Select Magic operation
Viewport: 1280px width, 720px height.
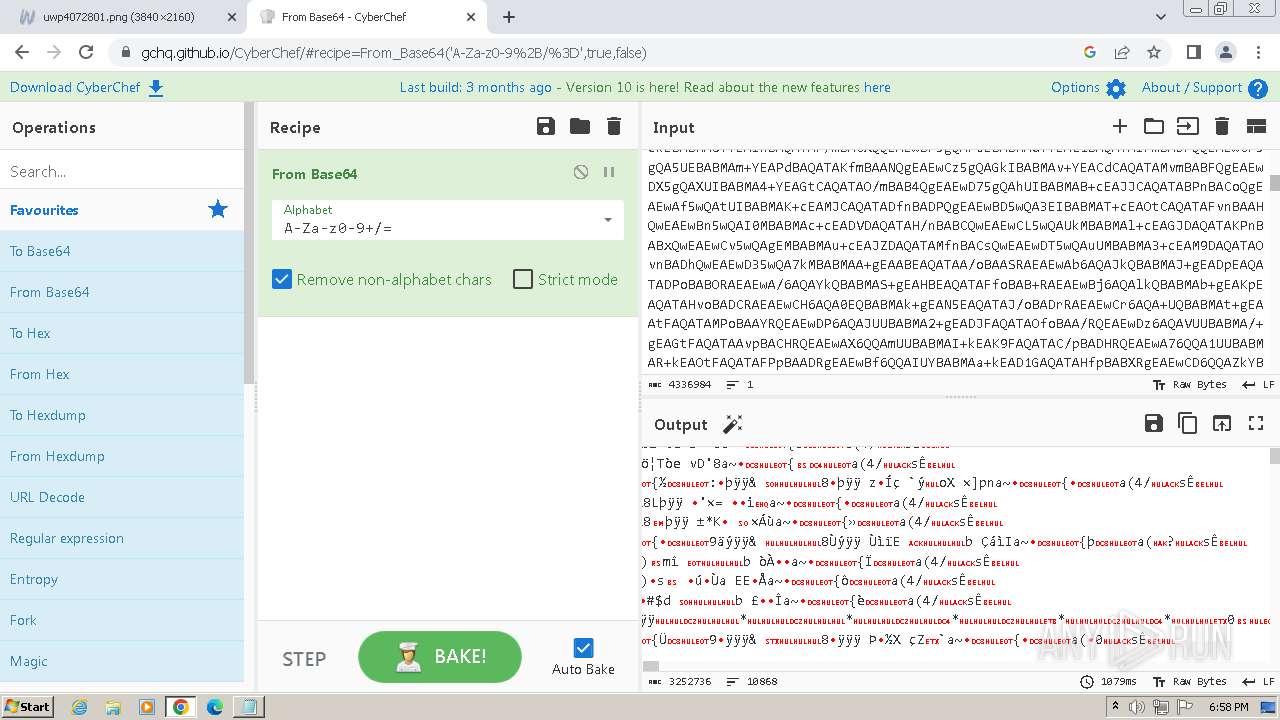tap(122, 661)
